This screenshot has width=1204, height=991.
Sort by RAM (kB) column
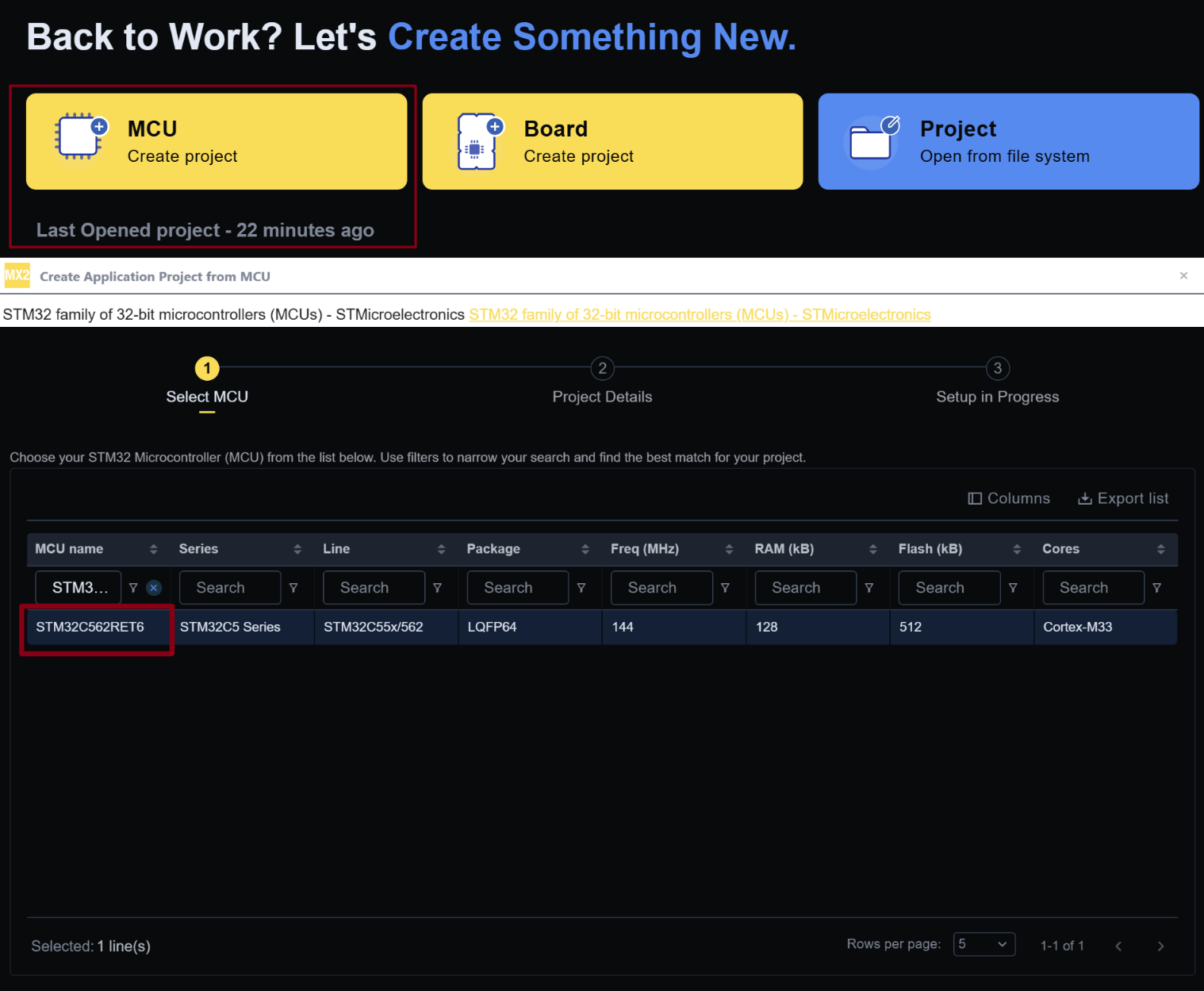(873, 549)
